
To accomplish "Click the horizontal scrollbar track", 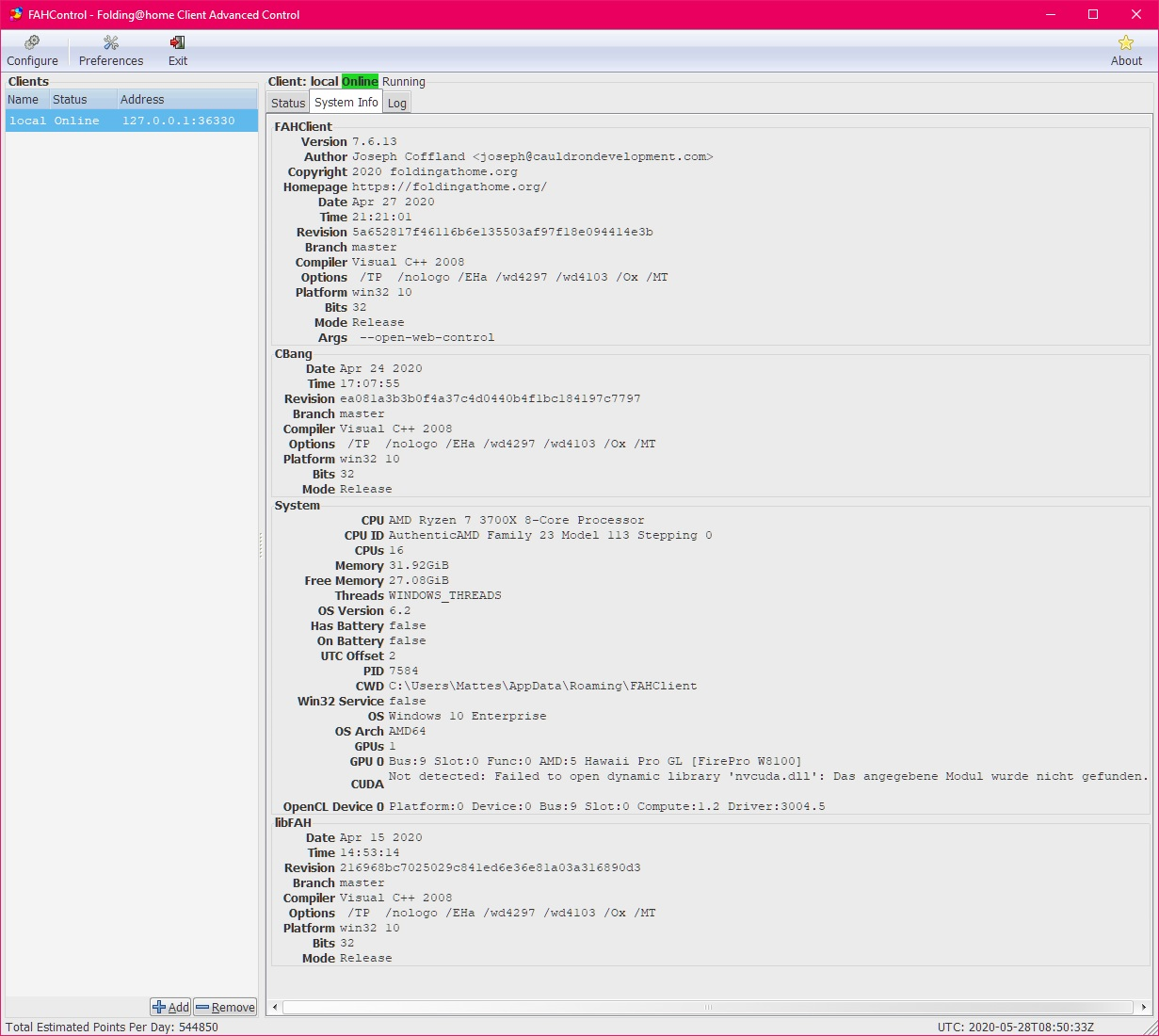I will (709, 1007).
